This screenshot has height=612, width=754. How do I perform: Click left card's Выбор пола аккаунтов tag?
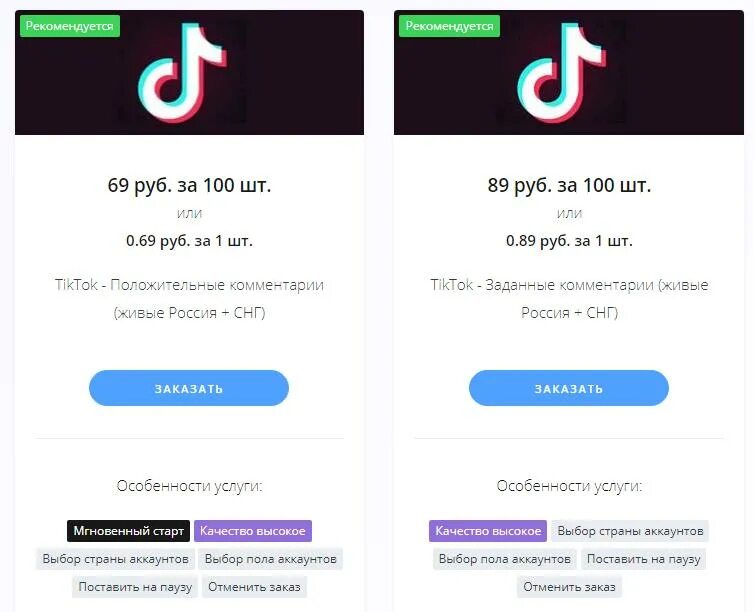[x=270, y=559]
